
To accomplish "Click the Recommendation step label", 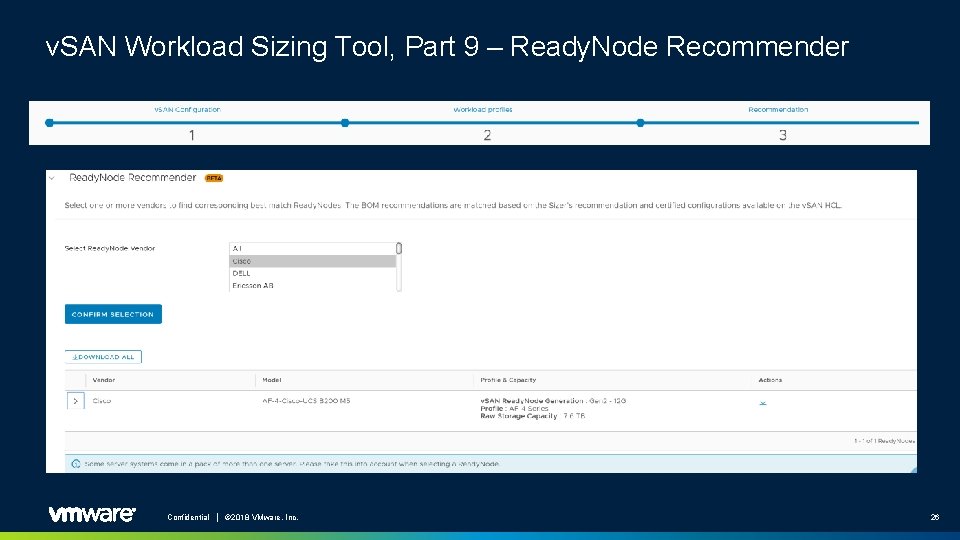I will click(778, 110).
